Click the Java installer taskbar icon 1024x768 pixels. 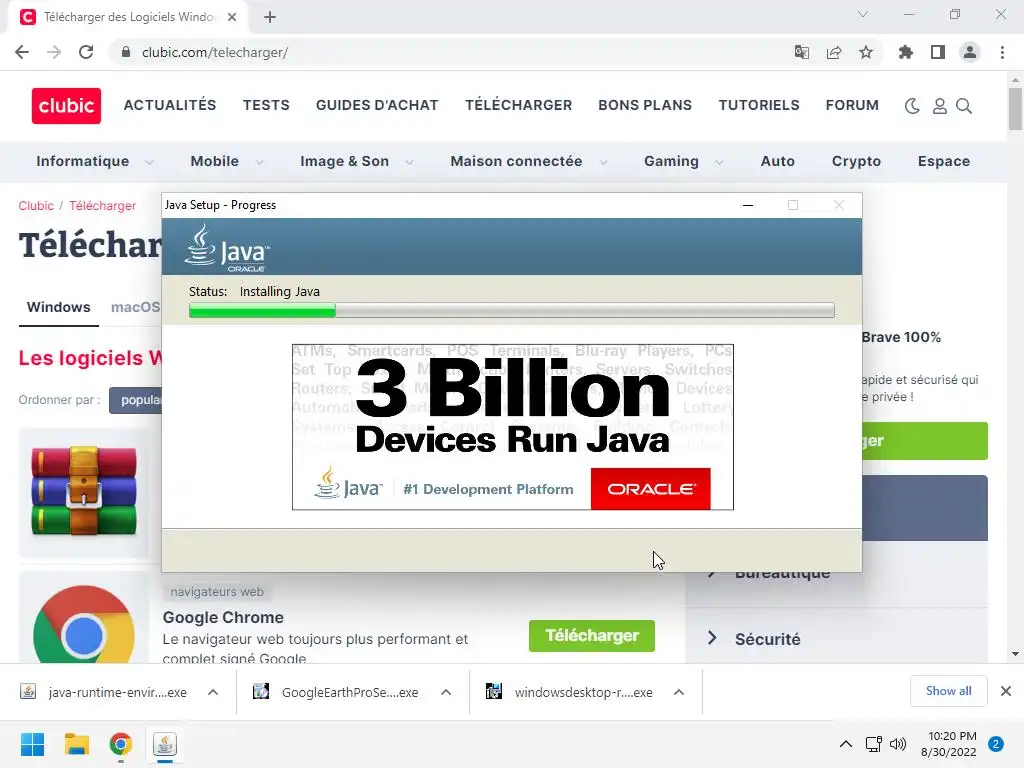tap(165, 744)
